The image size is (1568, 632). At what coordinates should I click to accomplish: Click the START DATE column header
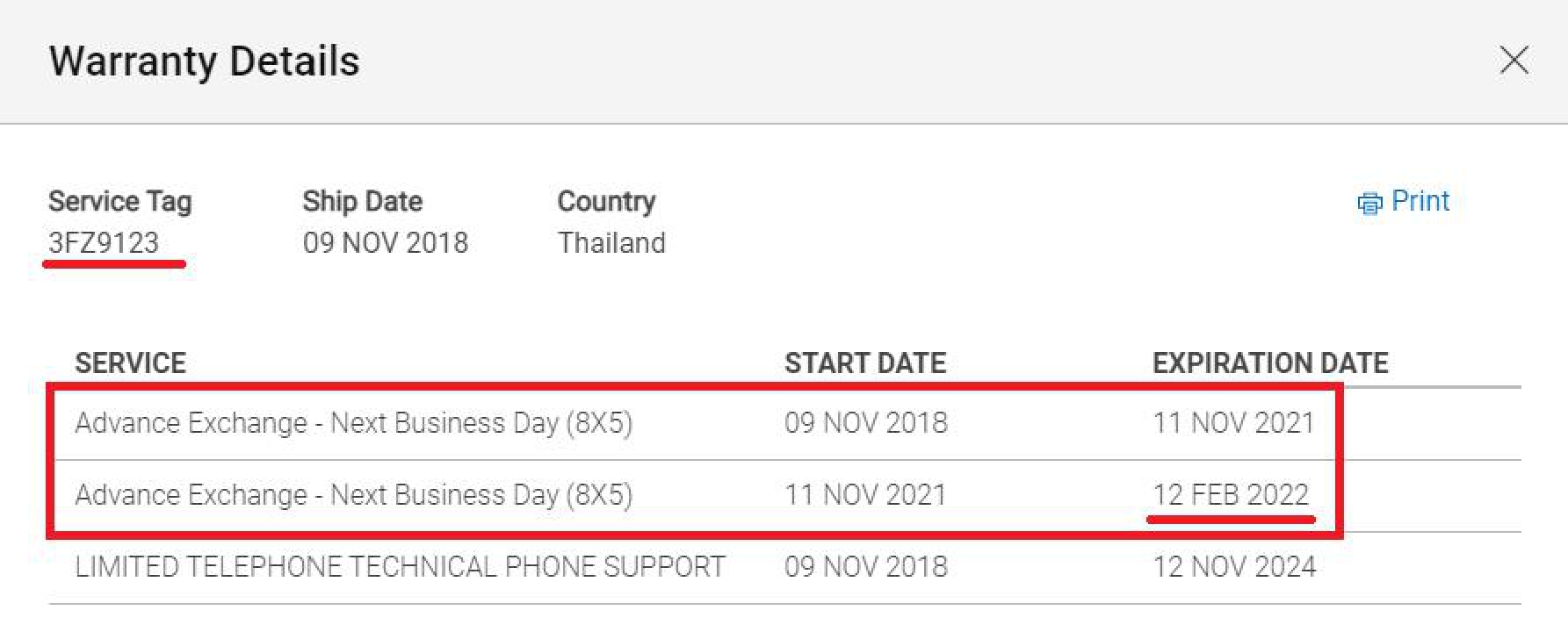865,363
